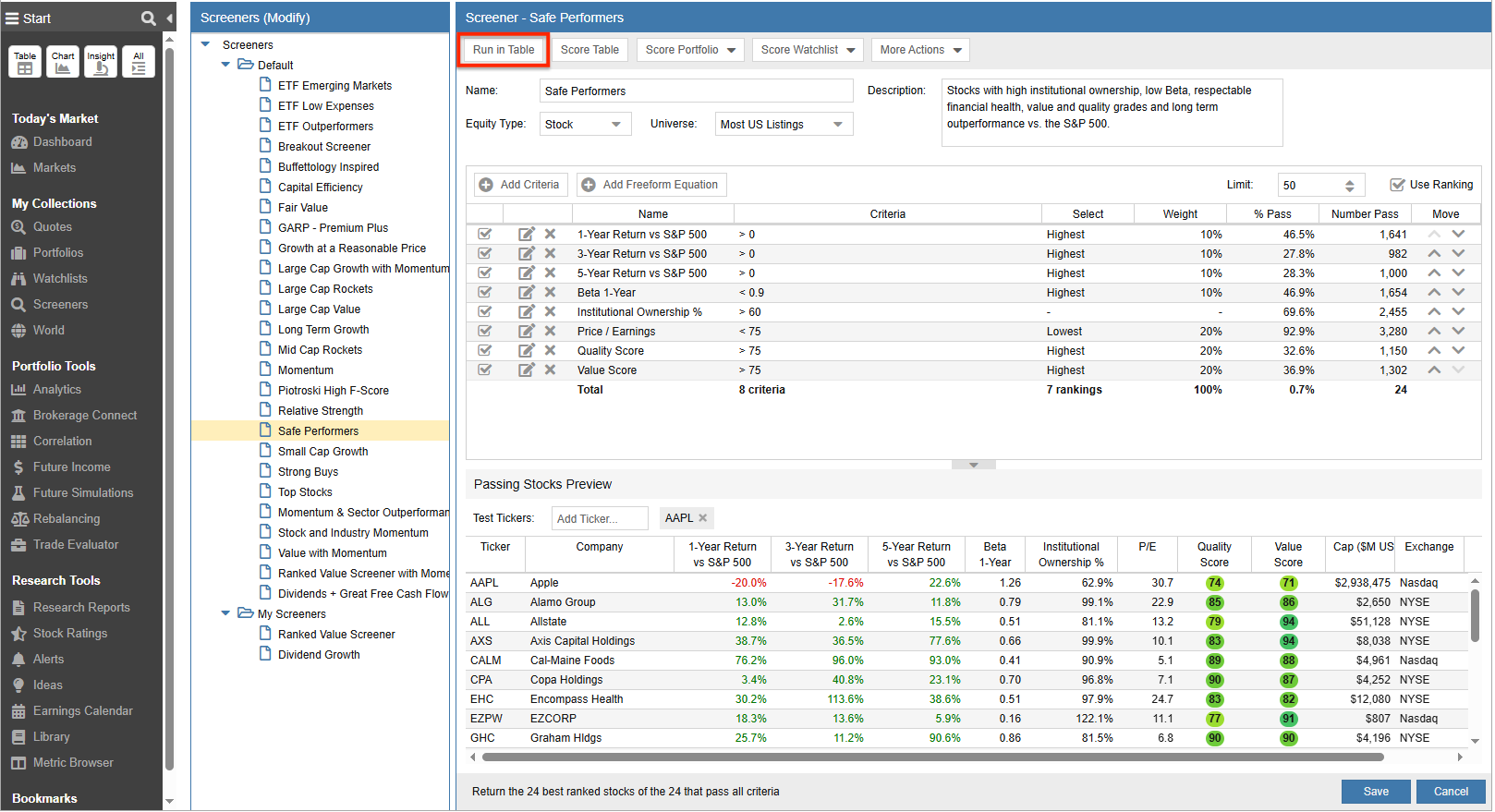Toggle 3-Year Return vs S&P 500 checkbox

point(484,254)
